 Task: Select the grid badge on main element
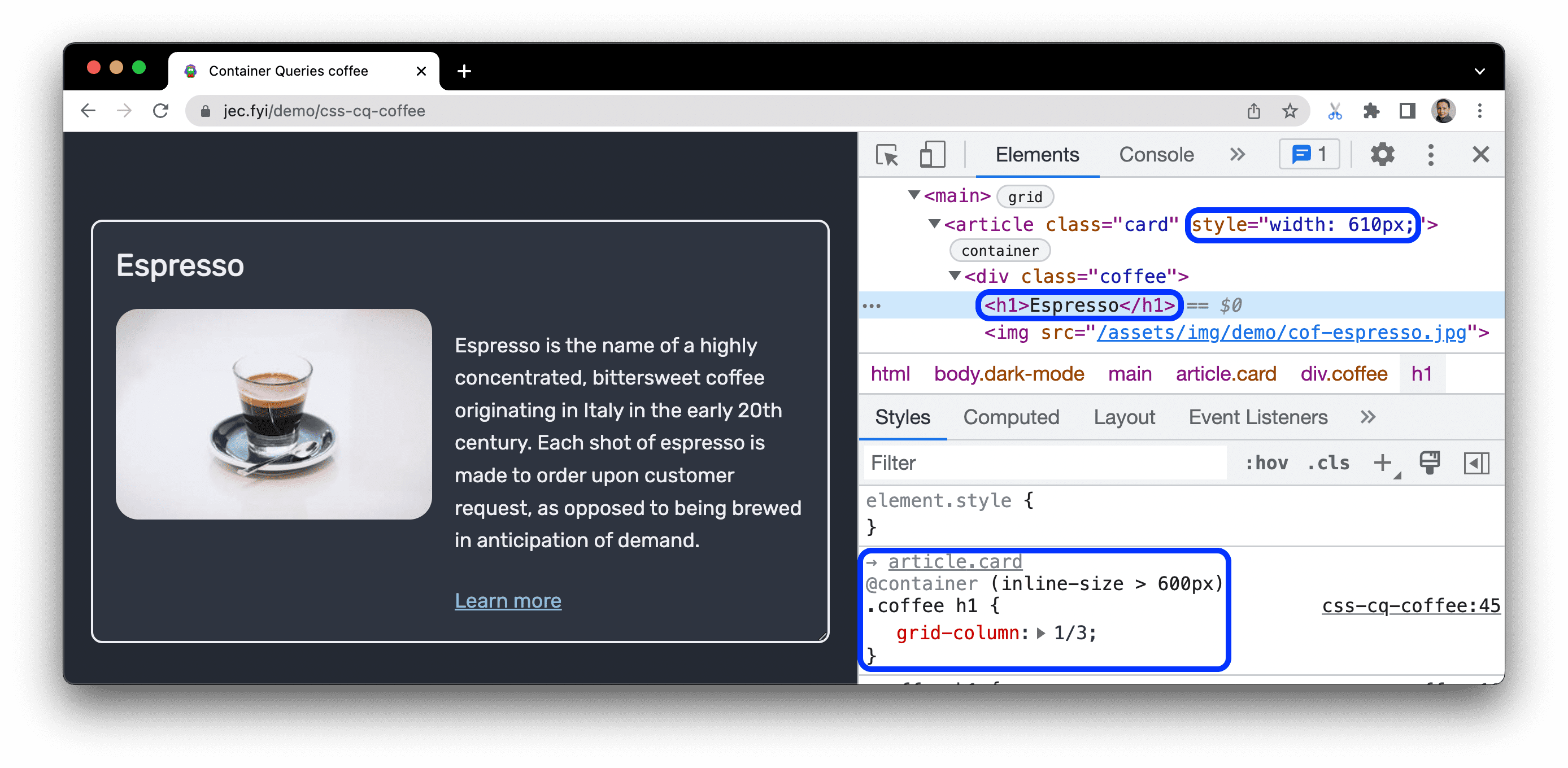(1024, 197)
